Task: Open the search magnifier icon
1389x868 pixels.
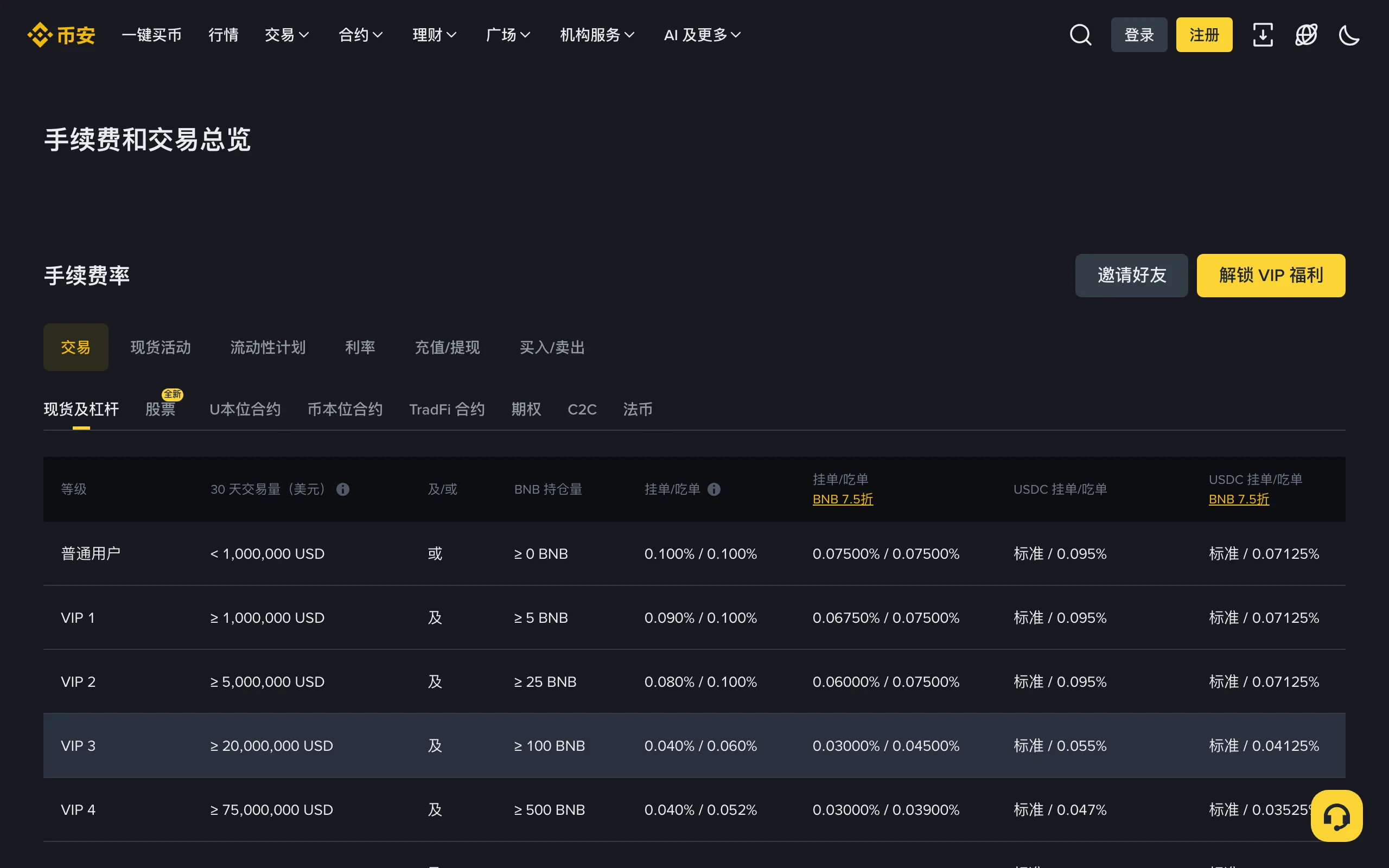Action: [1080, 35]
